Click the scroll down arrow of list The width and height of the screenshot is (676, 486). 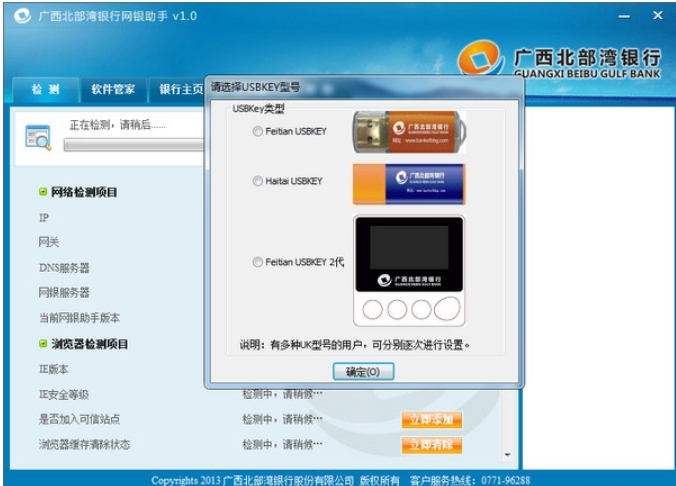(x=507, y=455)
